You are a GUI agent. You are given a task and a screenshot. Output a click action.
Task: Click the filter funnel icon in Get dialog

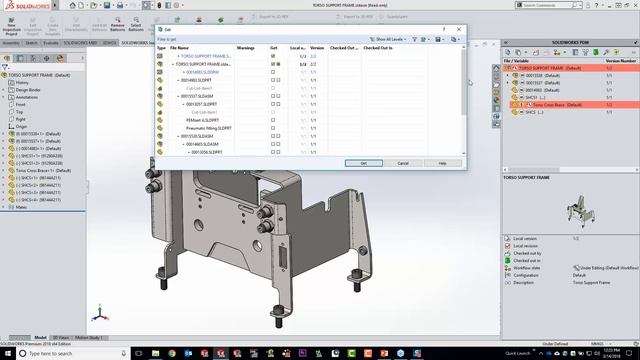pos(414,39)
